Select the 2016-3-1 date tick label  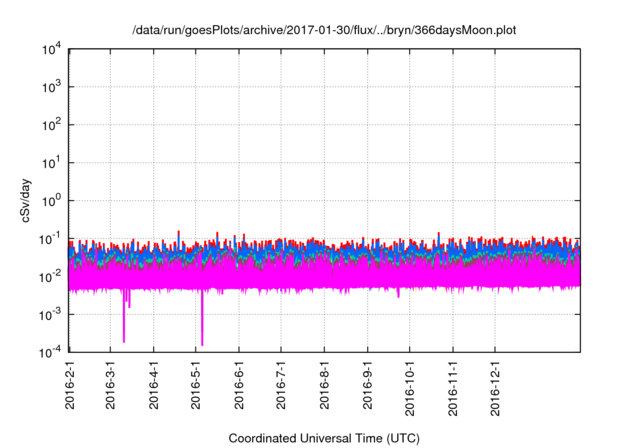(x=111, y=387)
